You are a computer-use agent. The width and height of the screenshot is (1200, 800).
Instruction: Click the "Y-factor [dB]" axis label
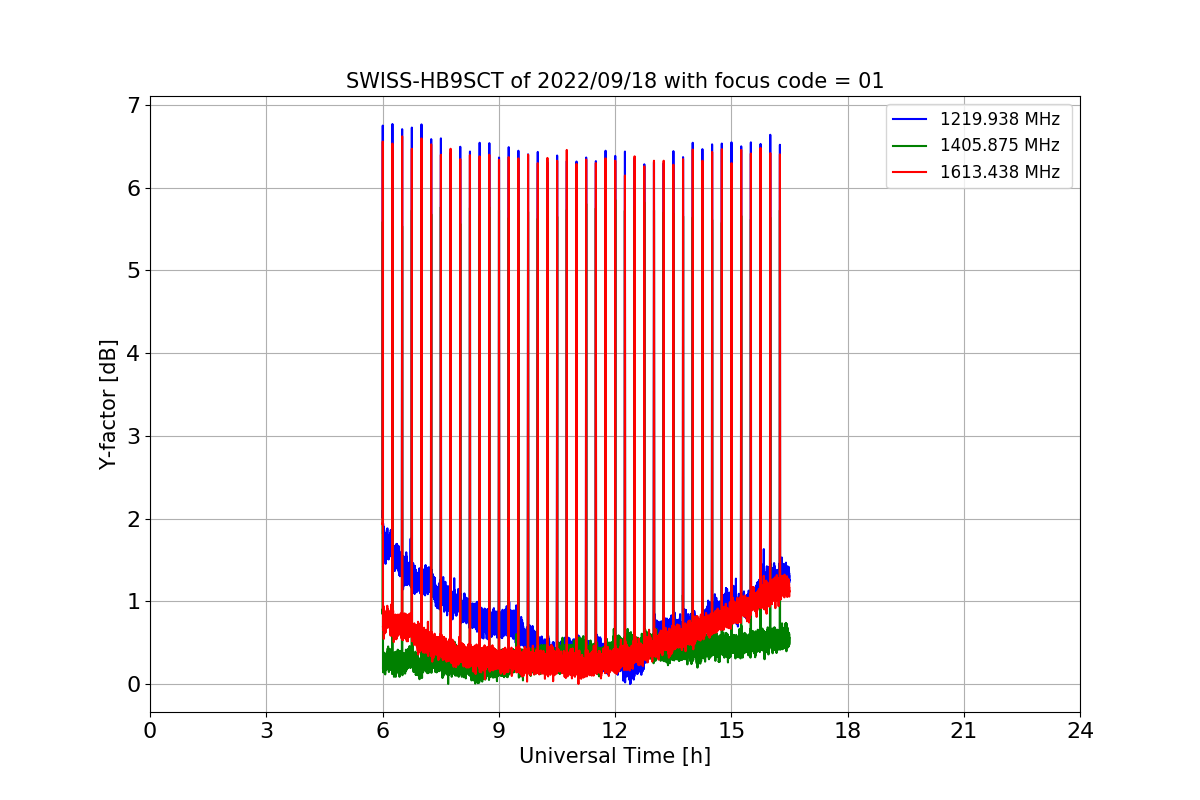108,405
